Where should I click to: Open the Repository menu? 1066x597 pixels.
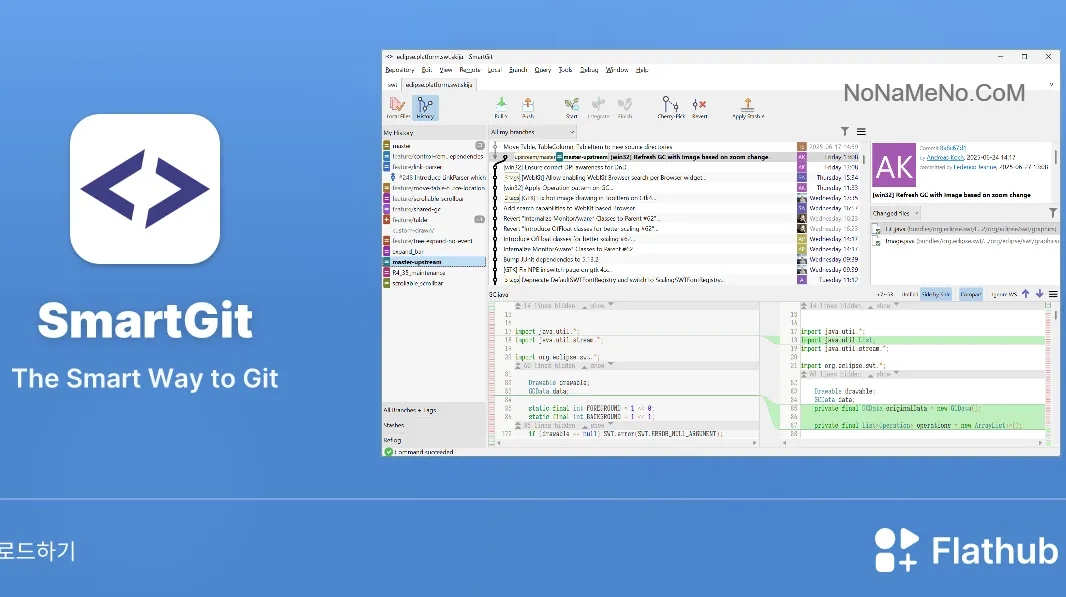[399, 69]
